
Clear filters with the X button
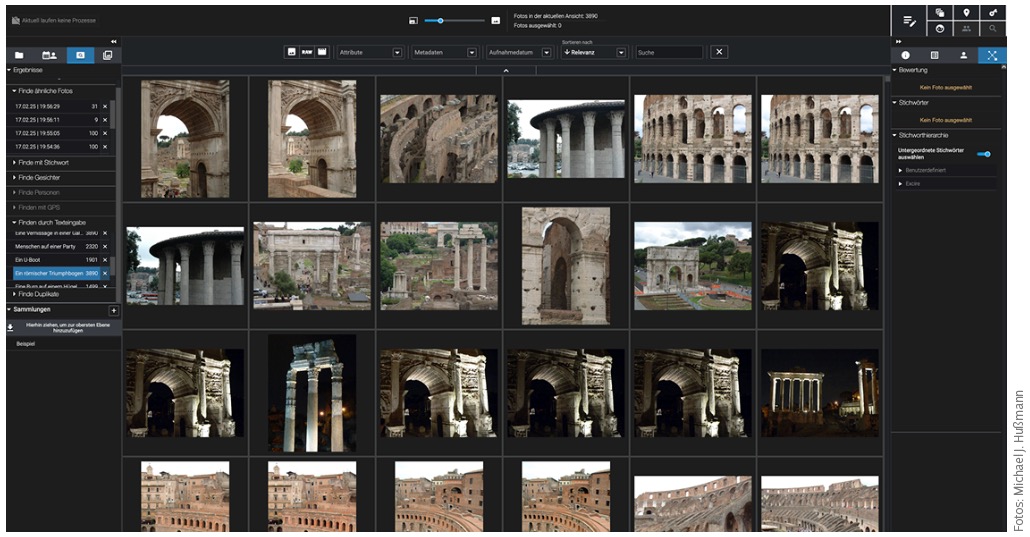pyautogui.click(x=719, y=52)
